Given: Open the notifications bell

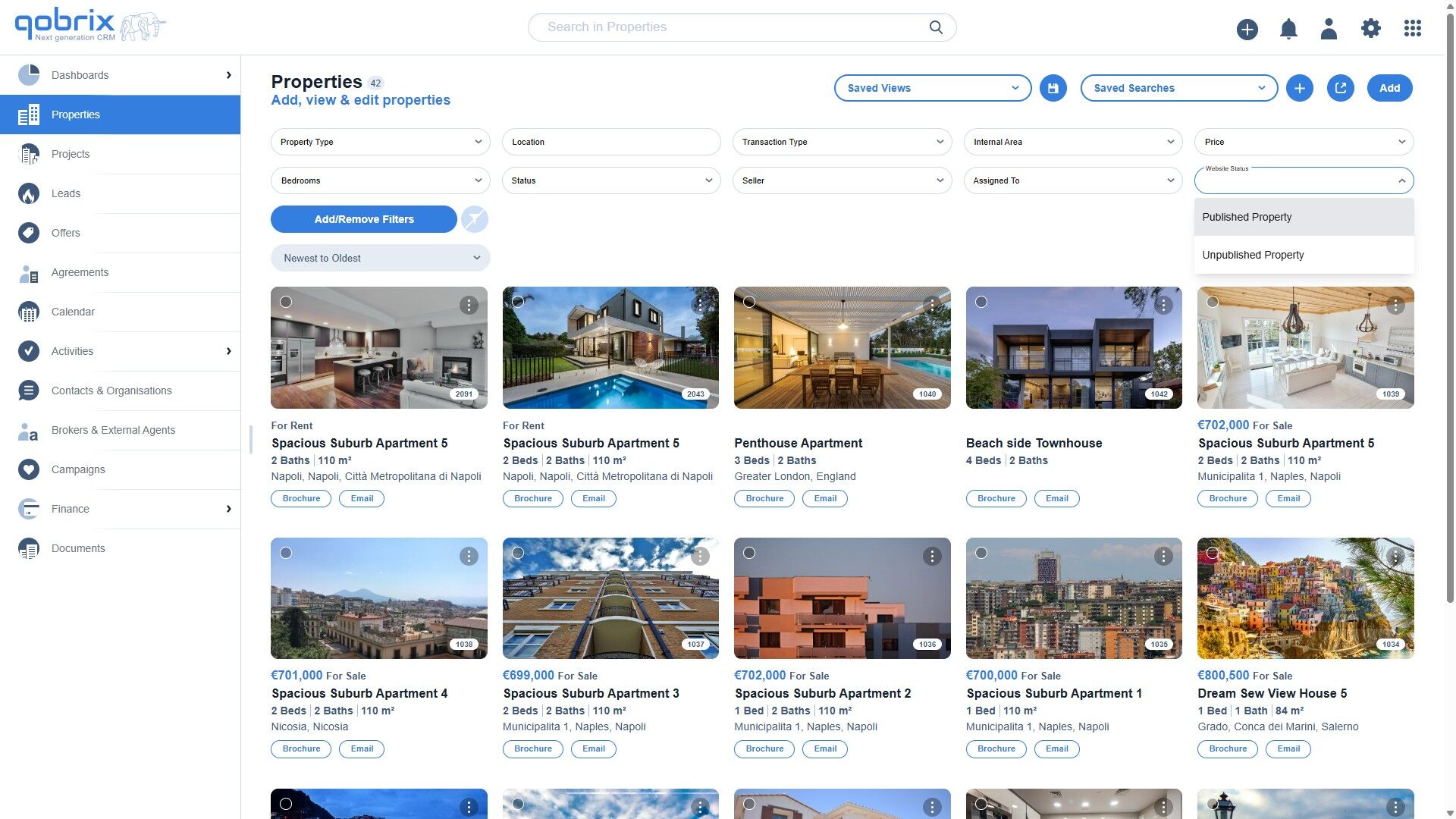Looking at the screenshot, I should [1288, 29].
